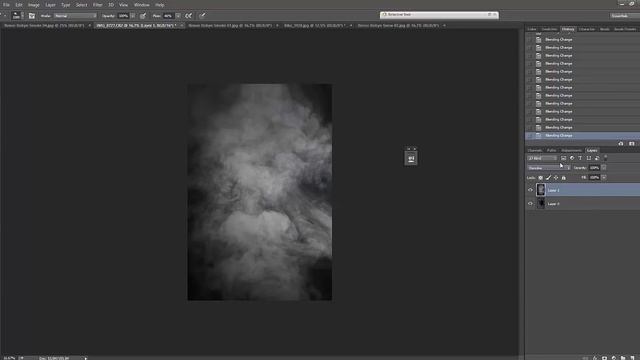This screenshot has height=360, width=640.
Task: Hide the top selected layer
Action: [530, 190]
